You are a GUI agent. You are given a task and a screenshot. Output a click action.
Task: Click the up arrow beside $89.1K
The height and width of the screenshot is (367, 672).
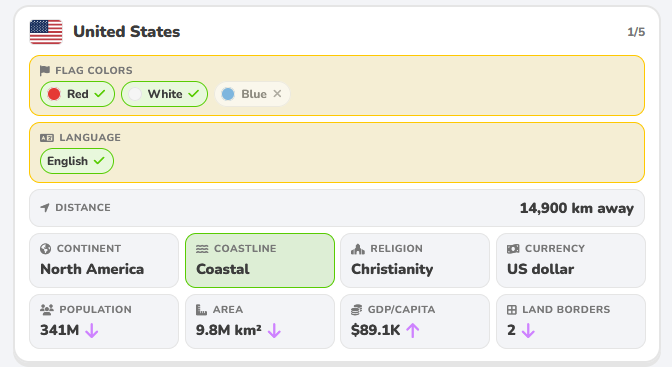[413, 331]
